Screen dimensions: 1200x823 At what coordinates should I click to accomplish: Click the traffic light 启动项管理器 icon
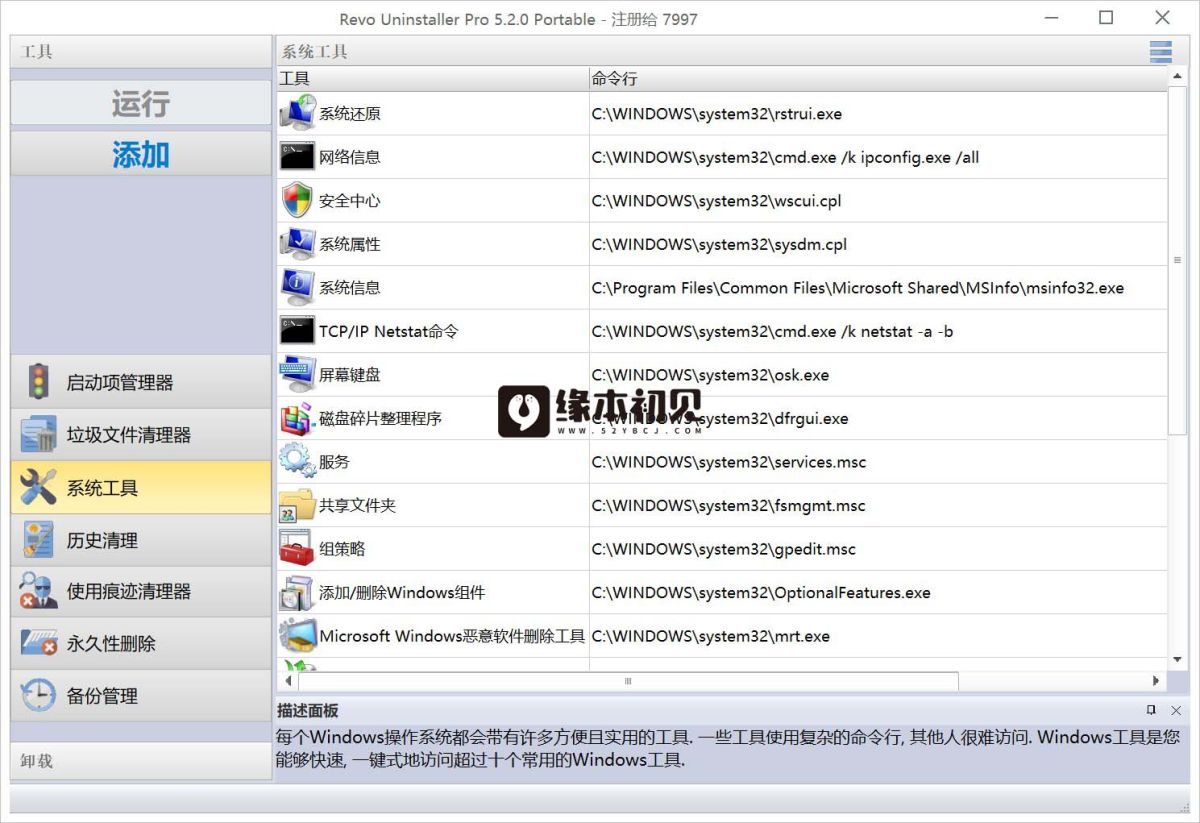(x=38, y=382)
